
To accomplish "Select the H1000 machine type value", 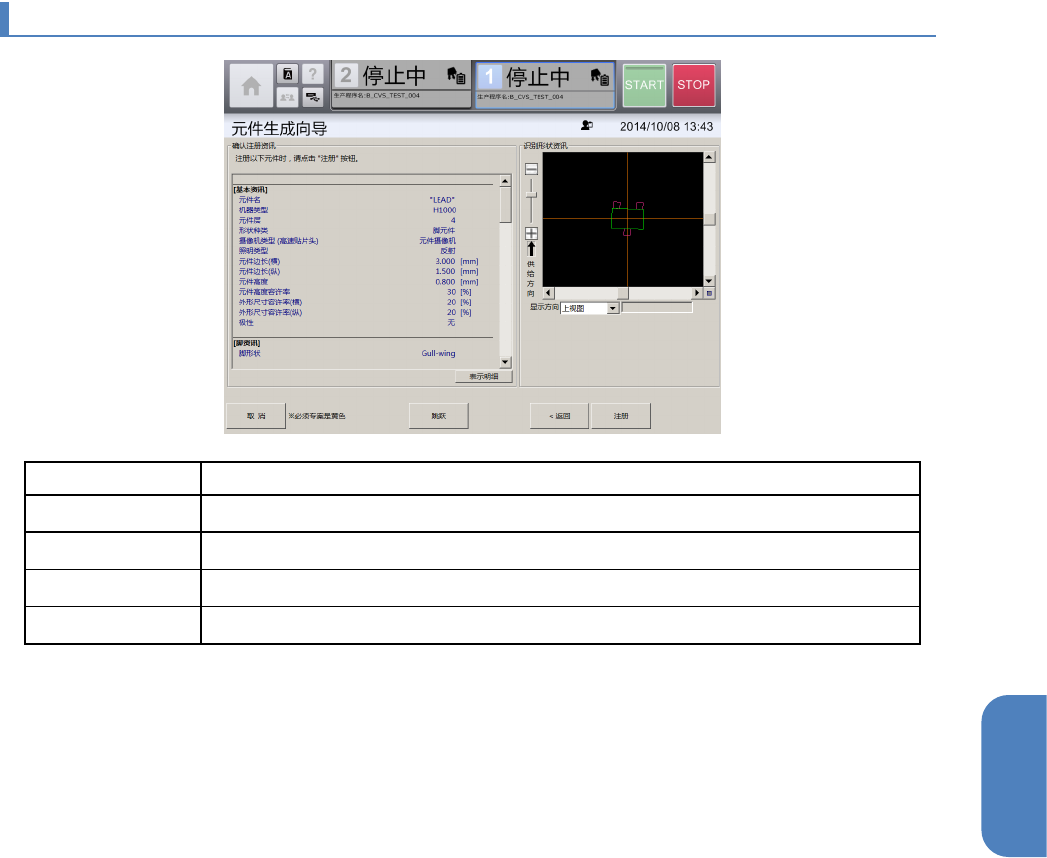I will (445, 210).
